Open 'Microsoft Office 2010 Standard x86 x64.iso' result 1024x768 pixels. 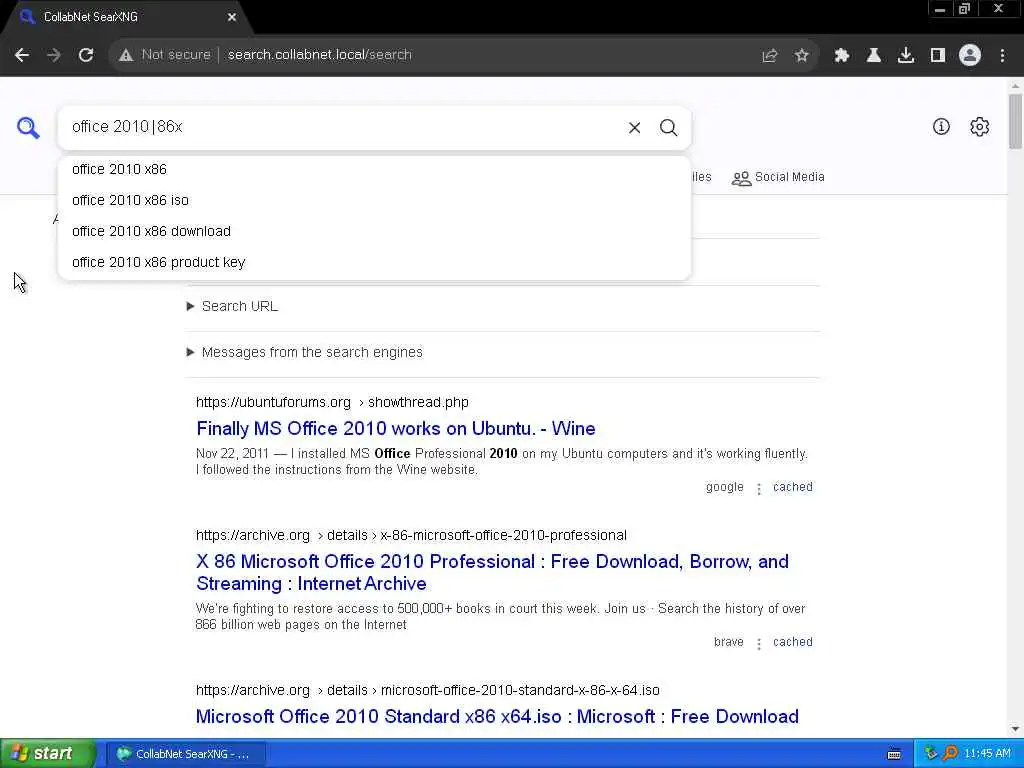497,716
